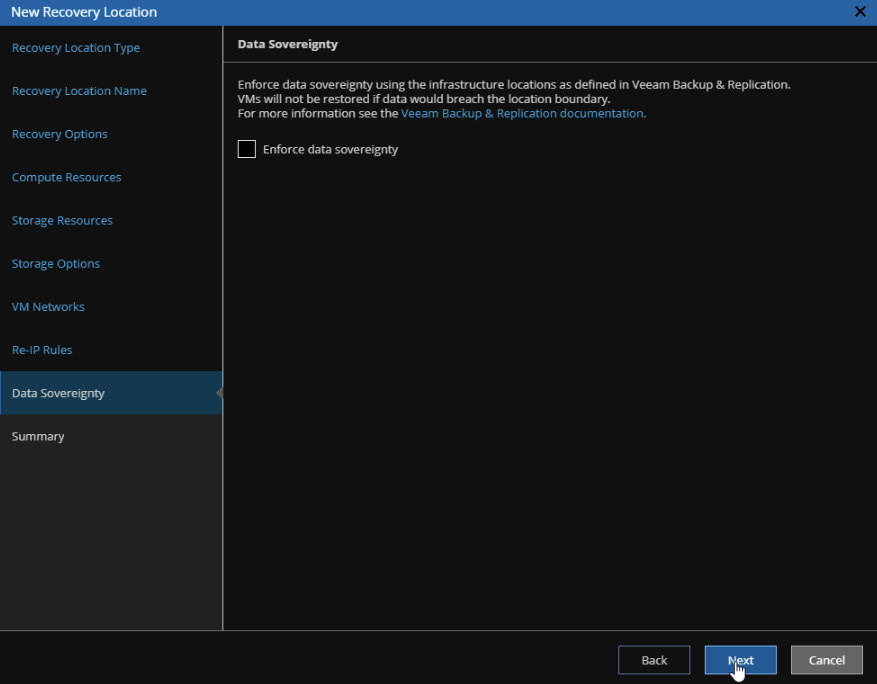Go to the Summary step
Image resolution: width=877 pixels, height=684 pixels.
(x=38, y=436)
